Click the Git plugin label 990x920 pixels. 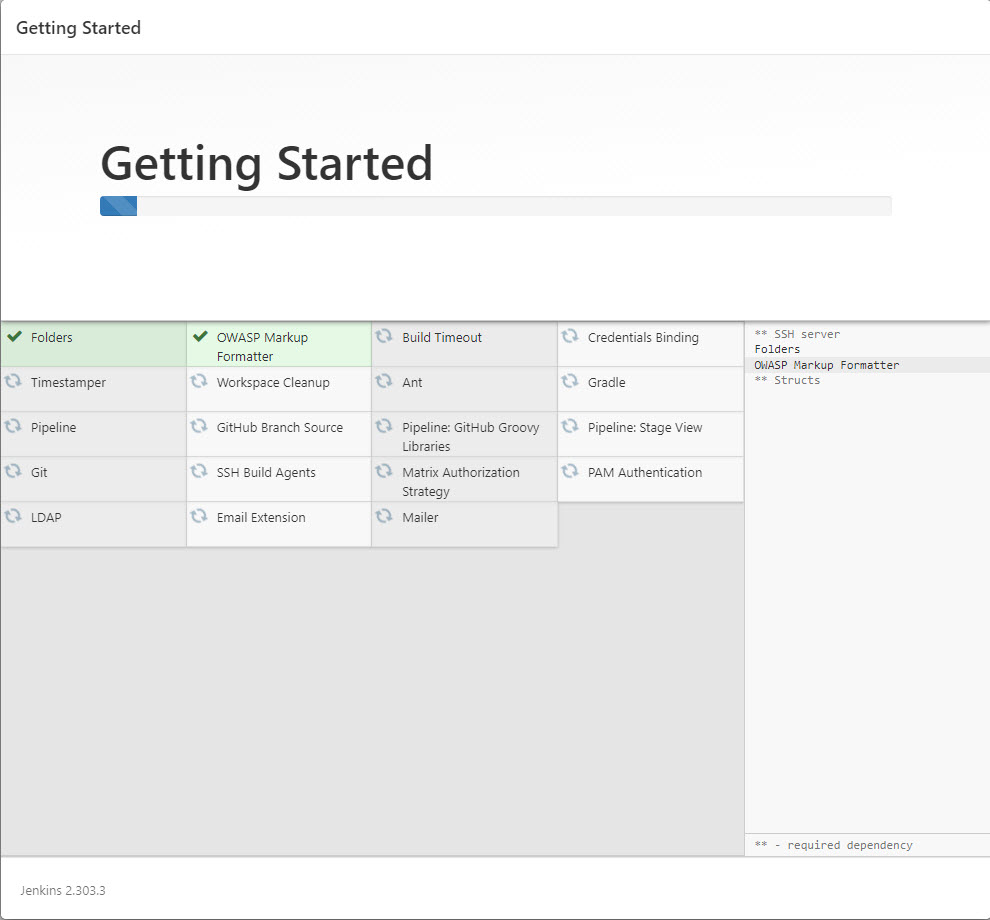pyautogui.click(x=39, y=472)
